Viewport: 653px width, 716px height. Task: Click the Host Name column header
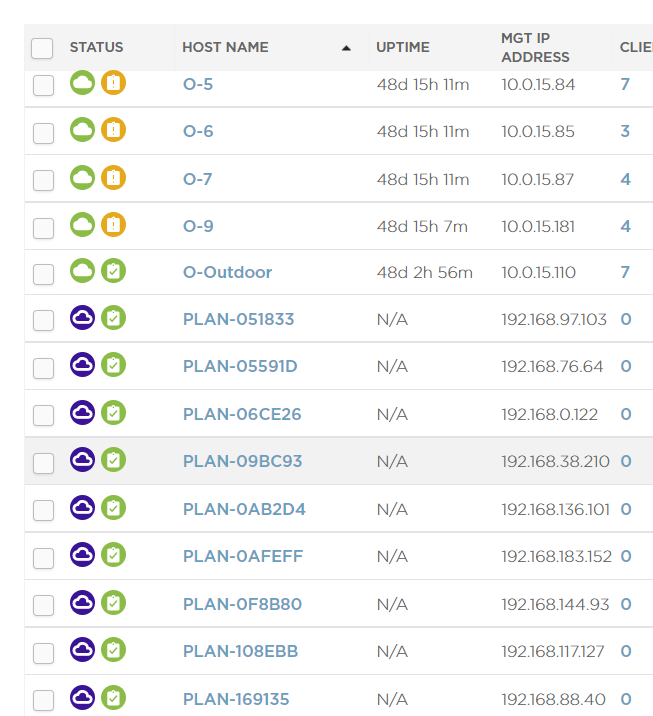pyautogui.click(x=225, y=47)
